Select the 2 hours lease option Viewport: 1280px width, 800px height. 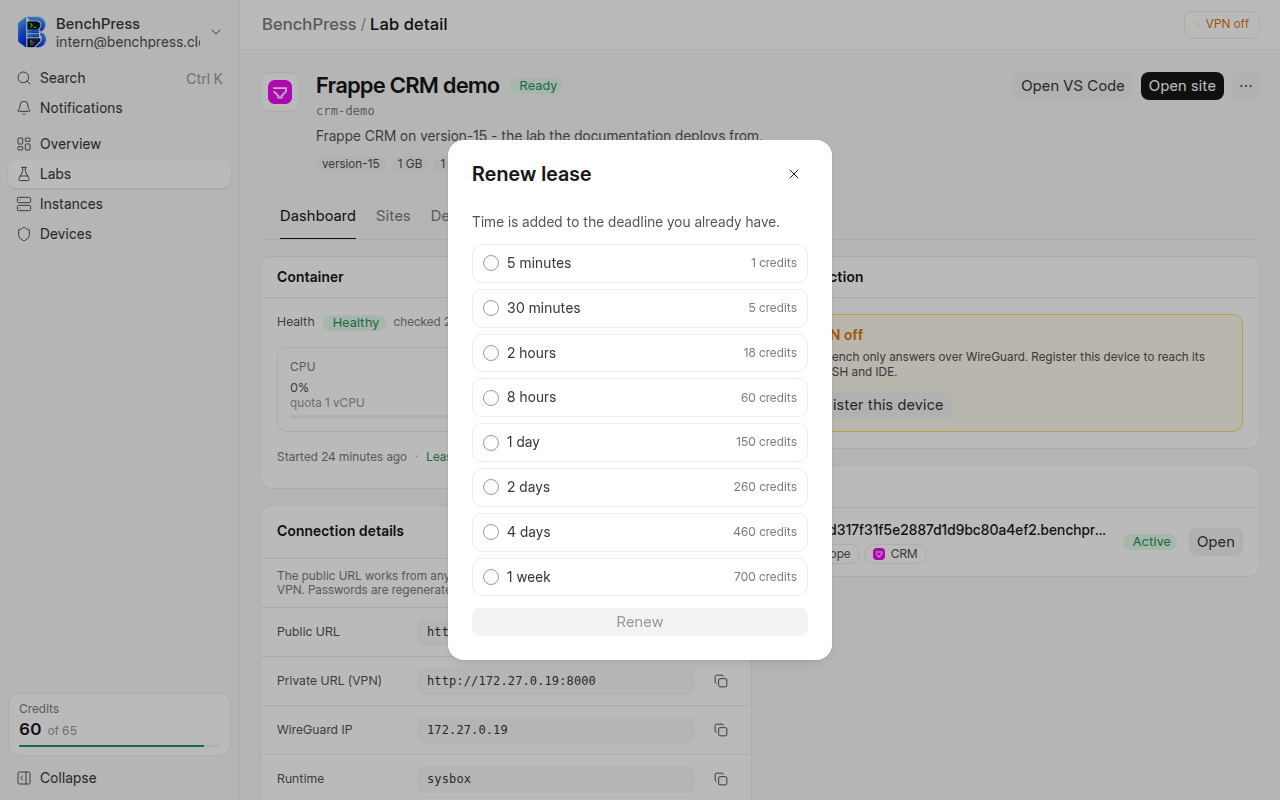(x=640, y=353)
